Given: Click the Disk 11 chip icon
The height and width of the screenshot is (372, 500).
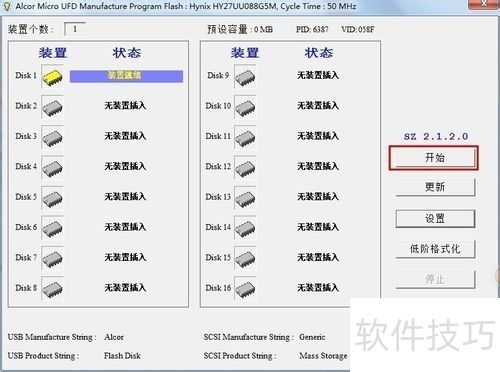Looking at the screenshot, I should point(245,138).
